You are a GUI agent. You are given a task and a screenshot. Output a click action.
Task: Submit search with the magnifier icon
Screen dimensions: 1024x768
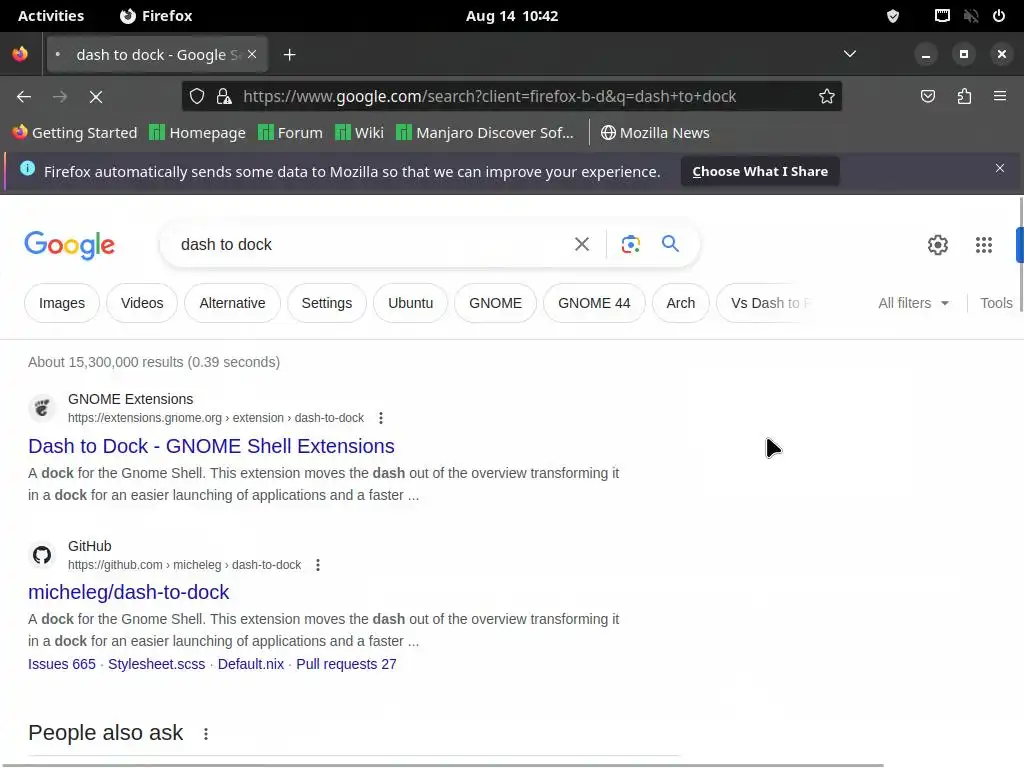point(670,244)
